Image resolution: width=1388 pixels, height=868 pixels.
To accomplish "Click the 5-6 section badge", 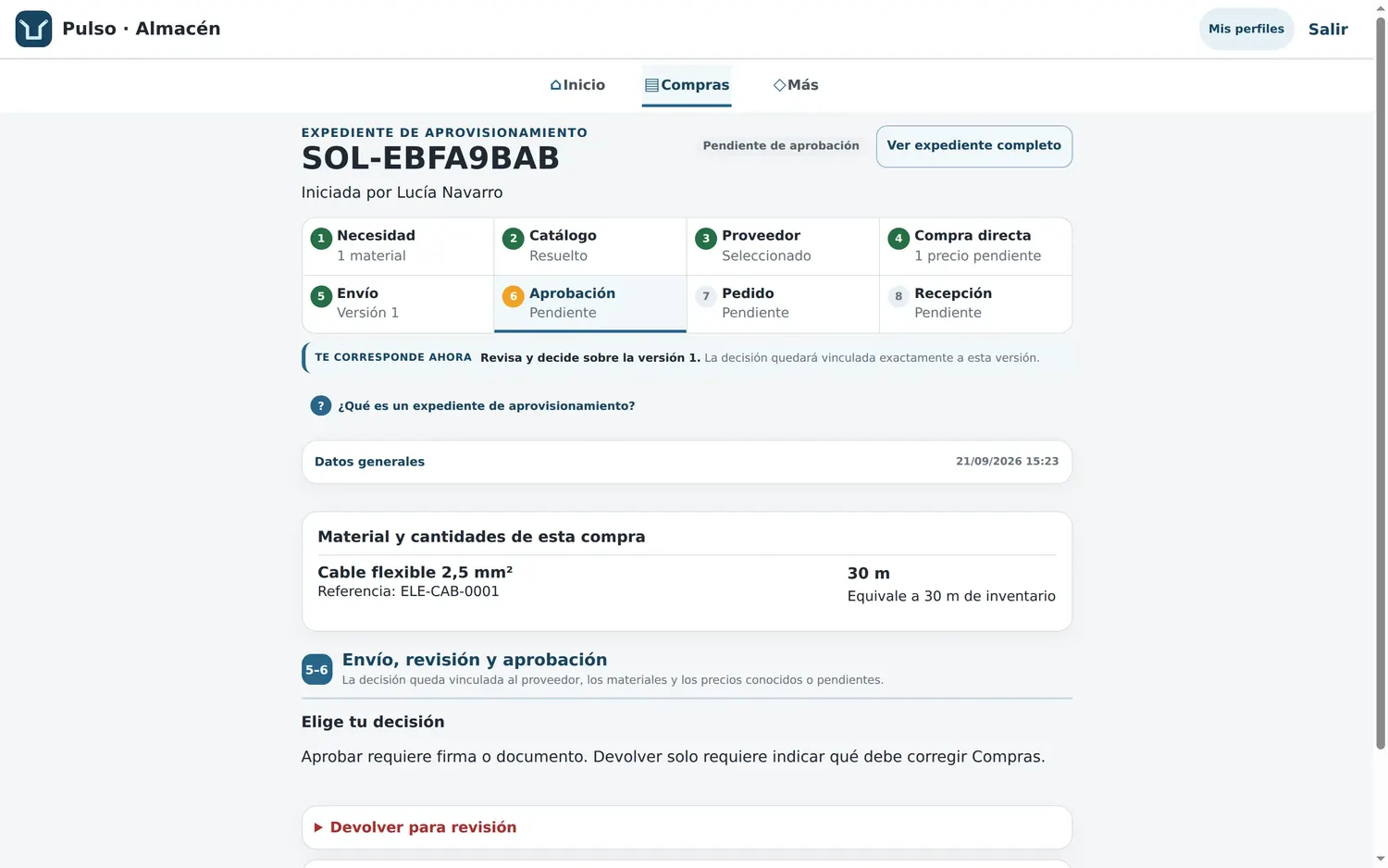I will (316, 670).
